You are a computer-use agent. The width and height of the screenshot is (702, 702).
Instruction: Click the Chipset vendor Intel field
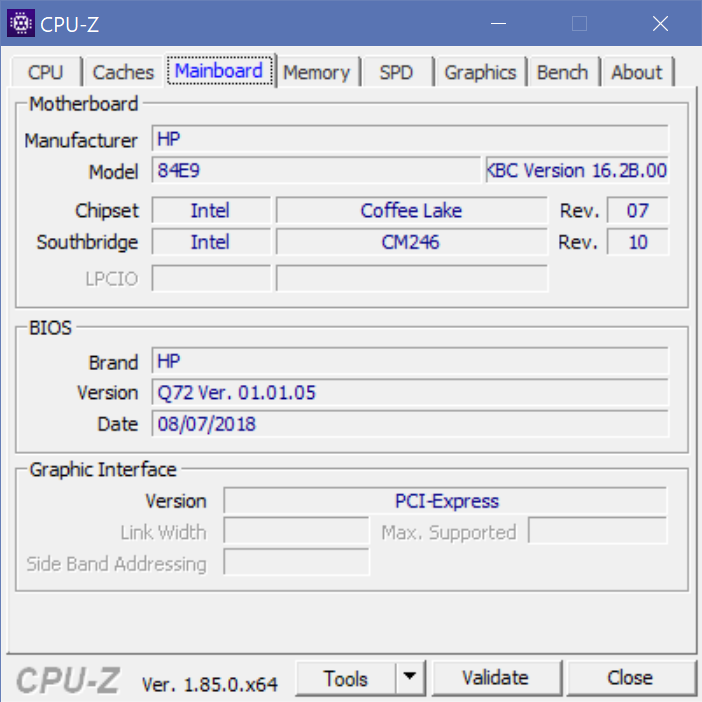point(211,210)
